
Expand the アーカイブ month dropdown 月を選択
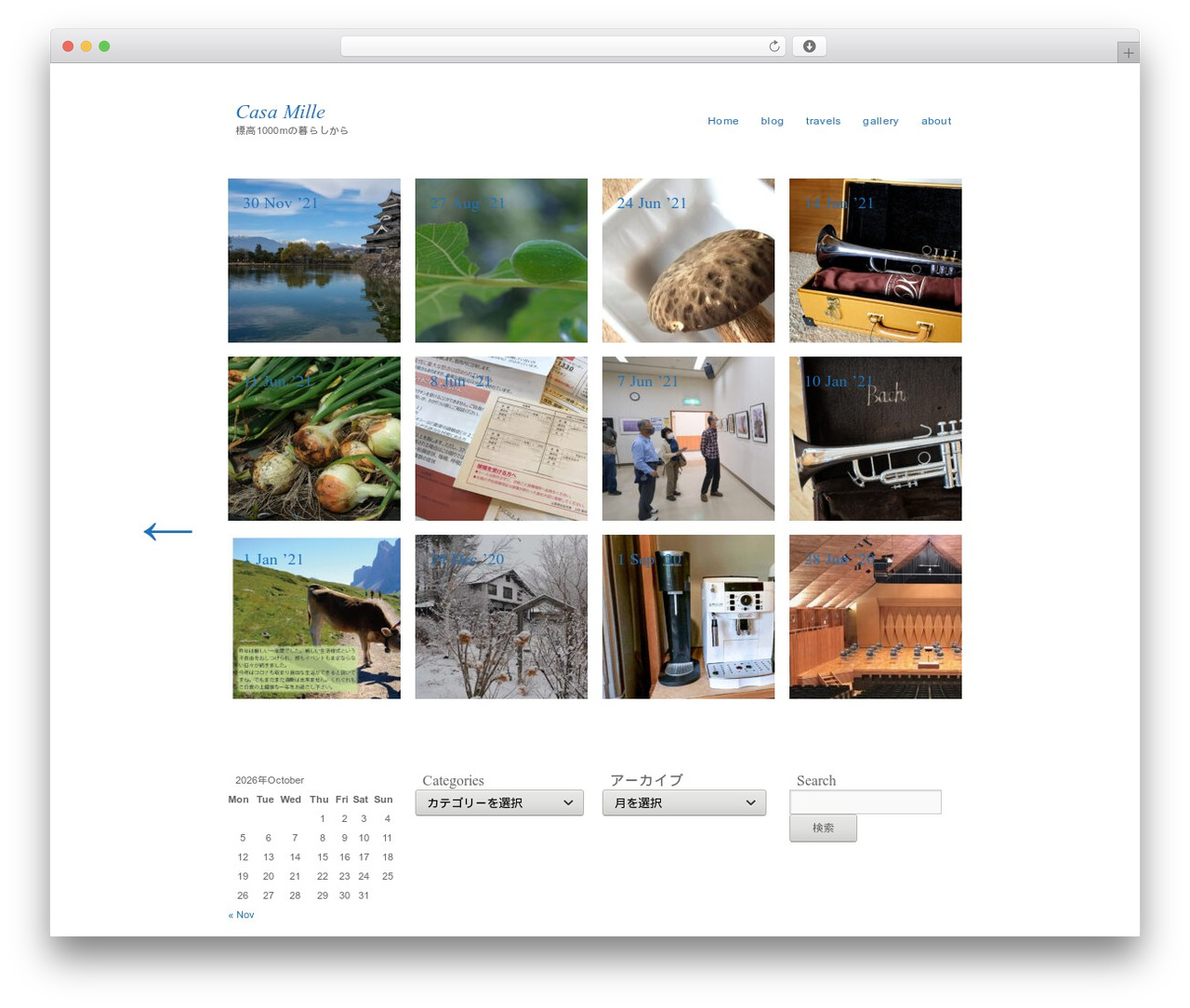[x=684, y=802]
